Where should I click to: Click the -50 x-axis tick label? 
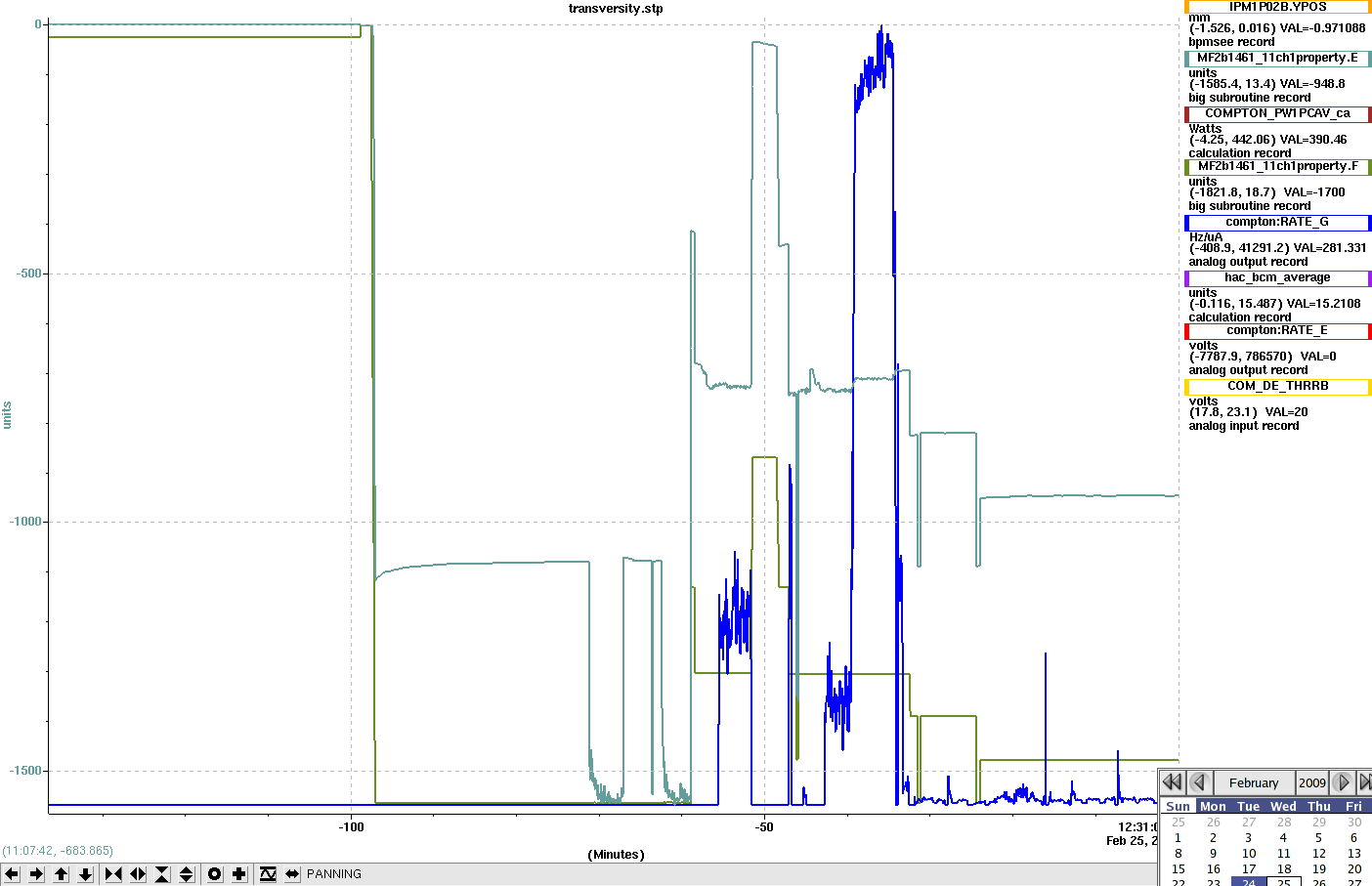(764, 827)
